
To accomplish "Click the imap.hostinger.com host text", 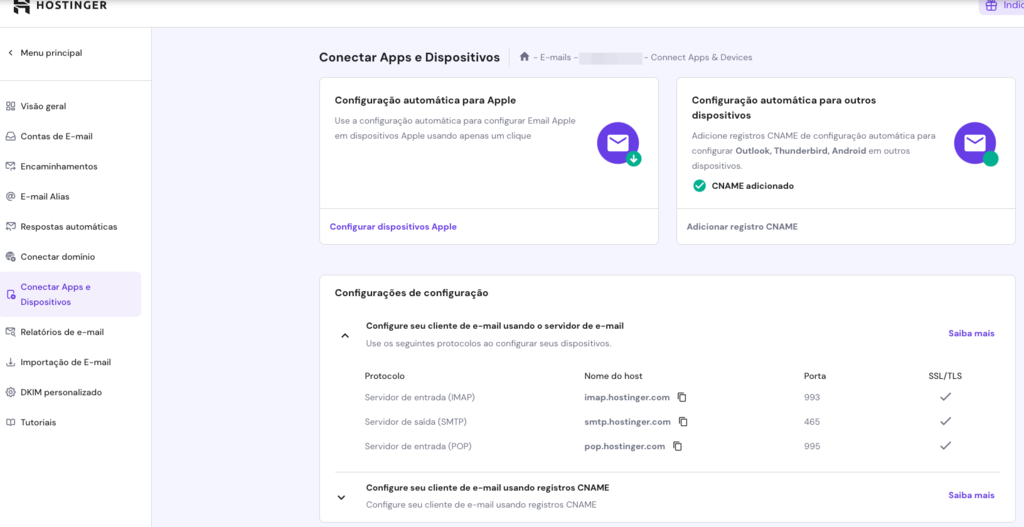I will click(627, 397).
